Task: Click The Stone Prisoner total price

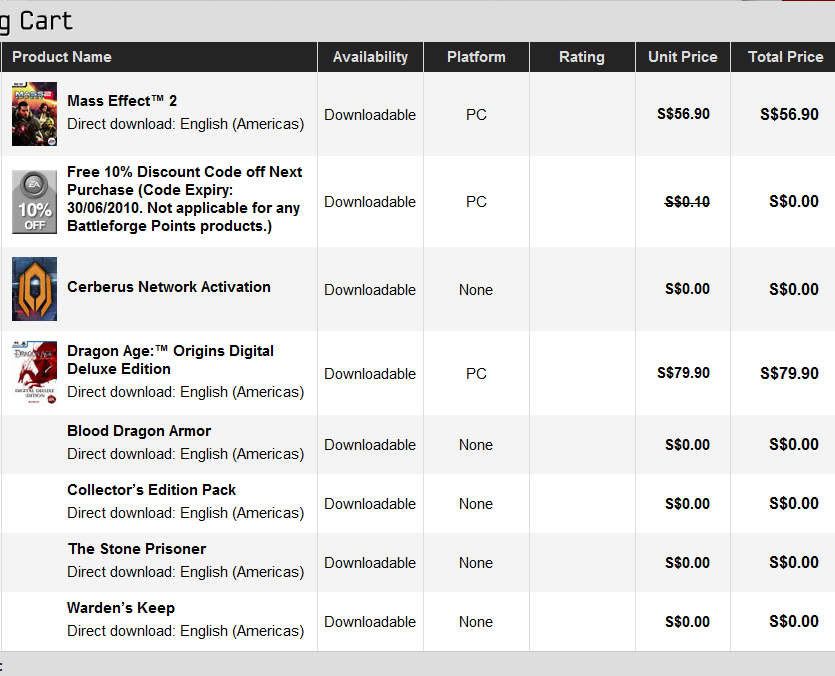Action: (794, 563)
